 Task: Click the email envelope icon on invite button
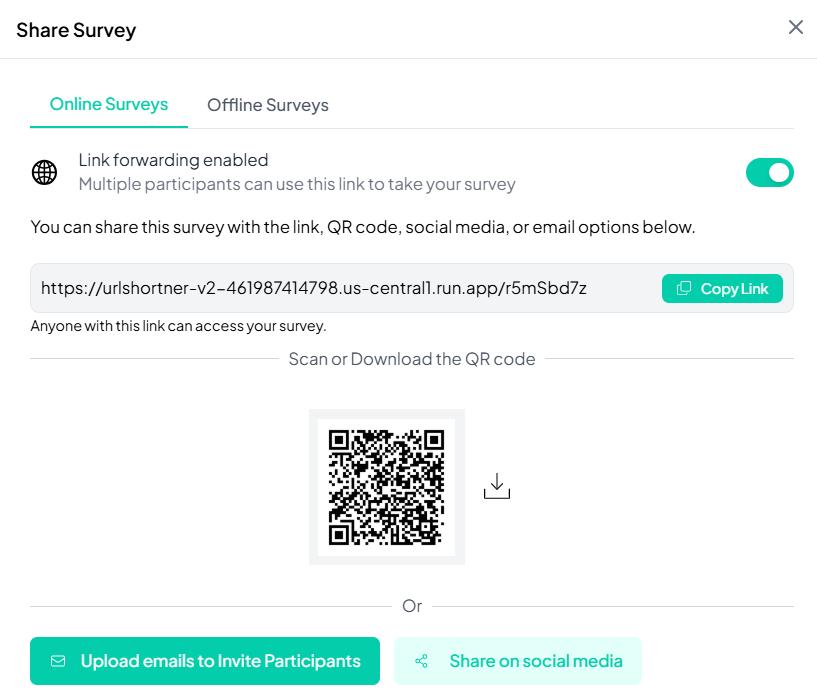tap(58, 661)
